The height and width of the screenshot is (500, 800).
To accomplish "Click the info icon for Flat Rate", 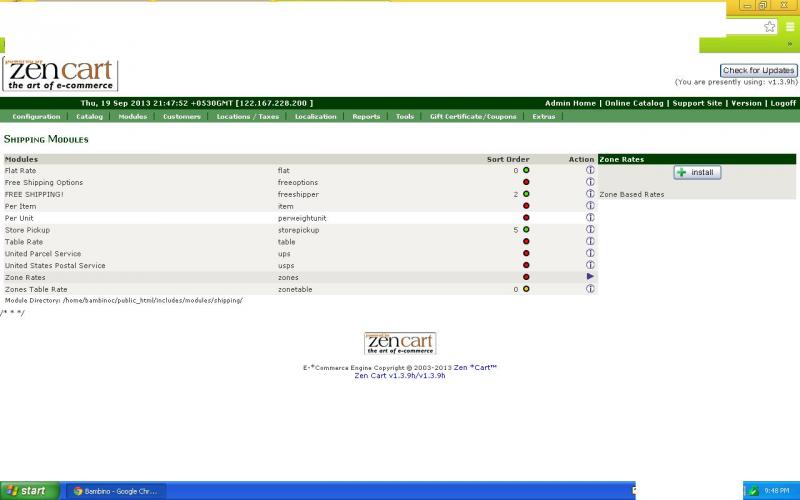I will click(590, 170).
